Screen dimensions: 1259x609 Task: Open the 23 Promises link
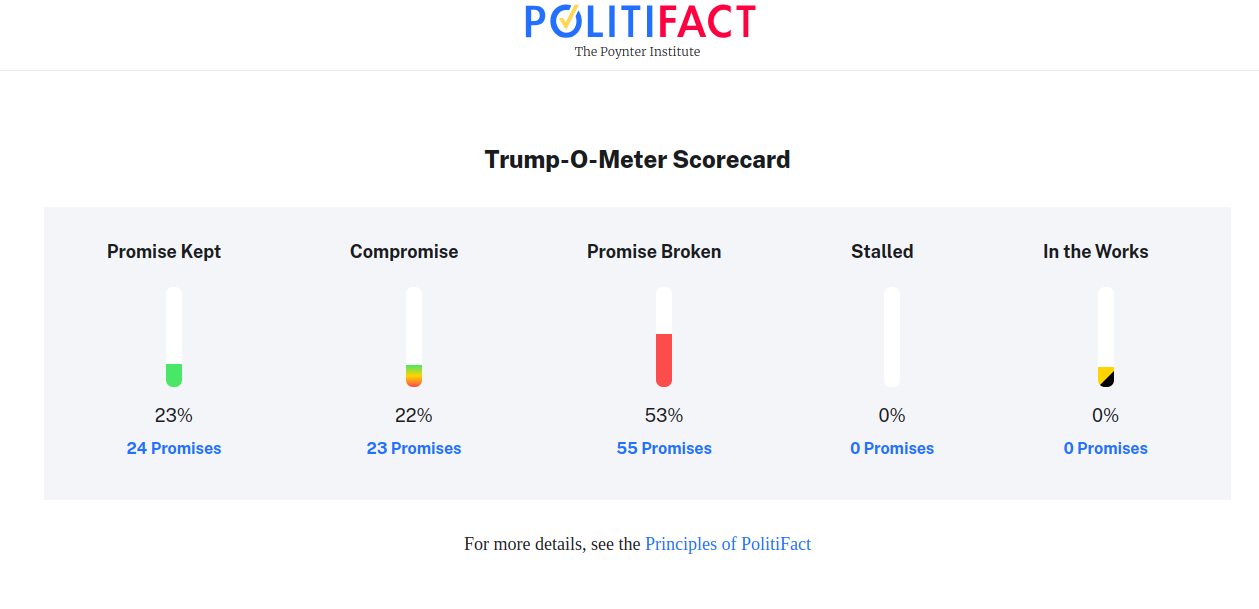[x=414, y=449]
